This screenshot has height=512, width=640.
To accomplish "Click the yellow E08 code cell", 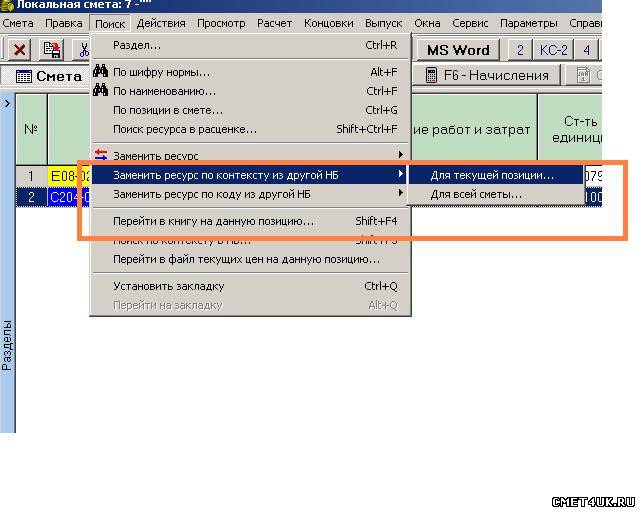I will point(69,176).
